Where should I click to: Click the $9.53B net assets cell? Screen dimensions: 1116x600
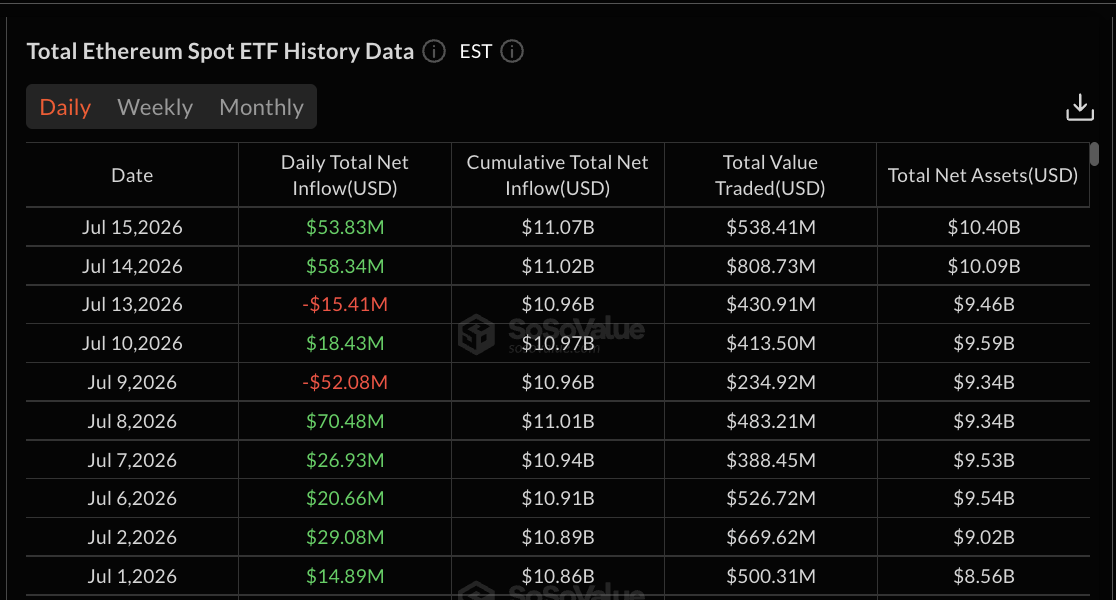click(x=984, y=460)
